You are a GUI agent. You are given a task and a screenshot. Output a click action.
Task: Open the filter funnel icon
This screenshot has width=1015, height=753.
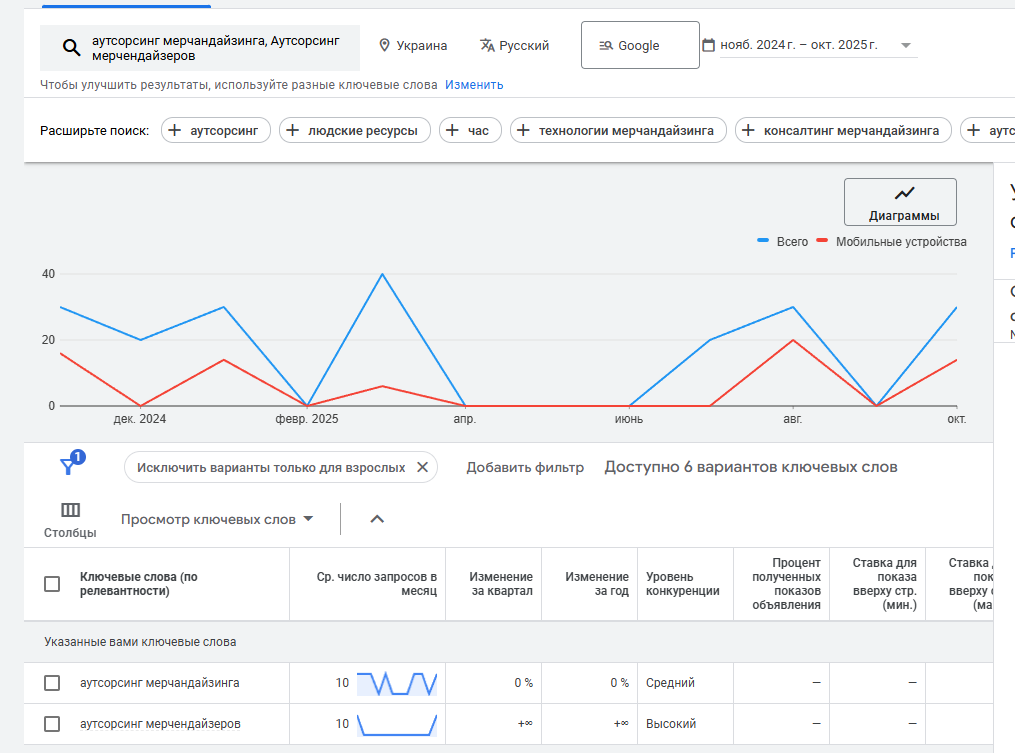[70, 464]
